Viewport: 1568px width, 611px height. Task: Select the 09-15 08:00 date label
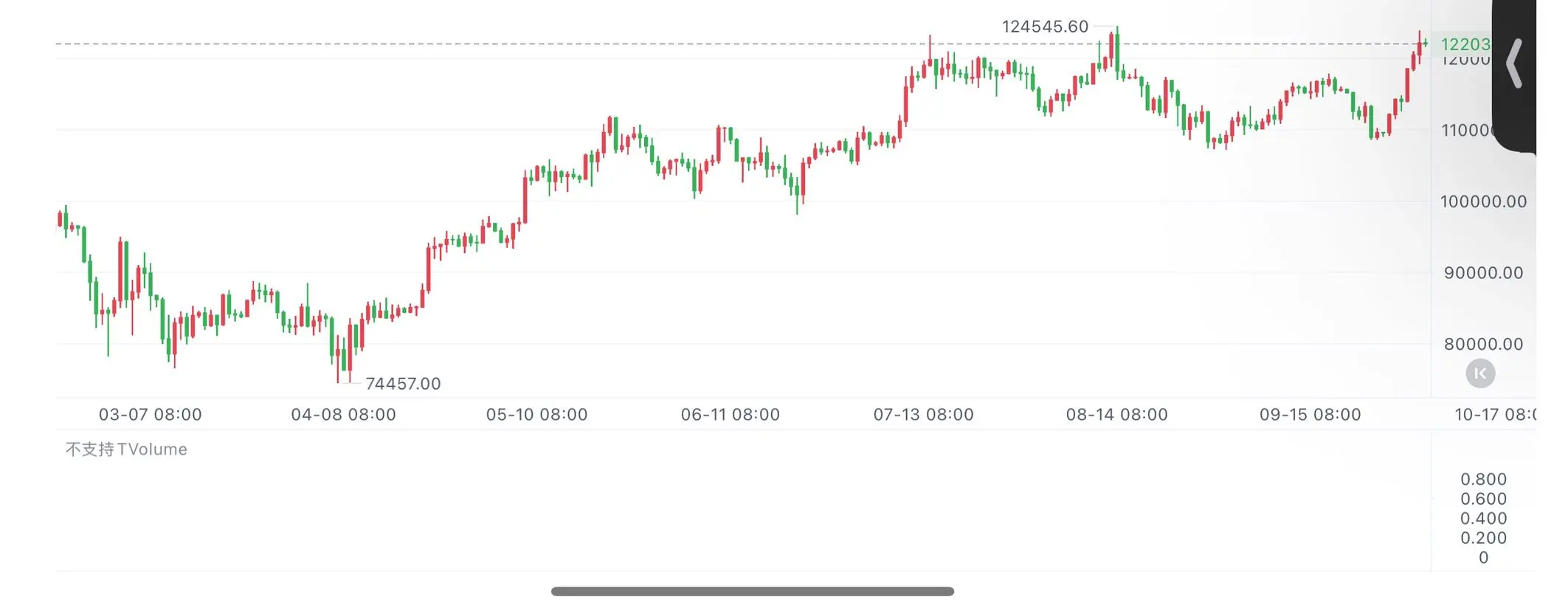click(x=1310, y=415)
